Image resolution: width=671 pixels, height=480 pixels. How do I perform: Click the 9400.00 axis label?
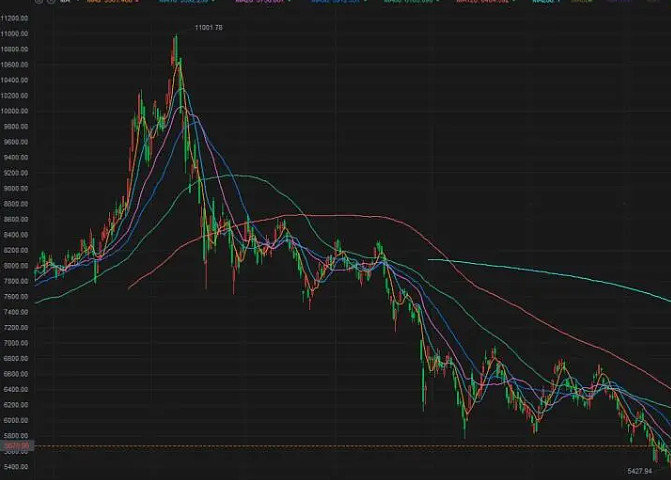(16, 157)
